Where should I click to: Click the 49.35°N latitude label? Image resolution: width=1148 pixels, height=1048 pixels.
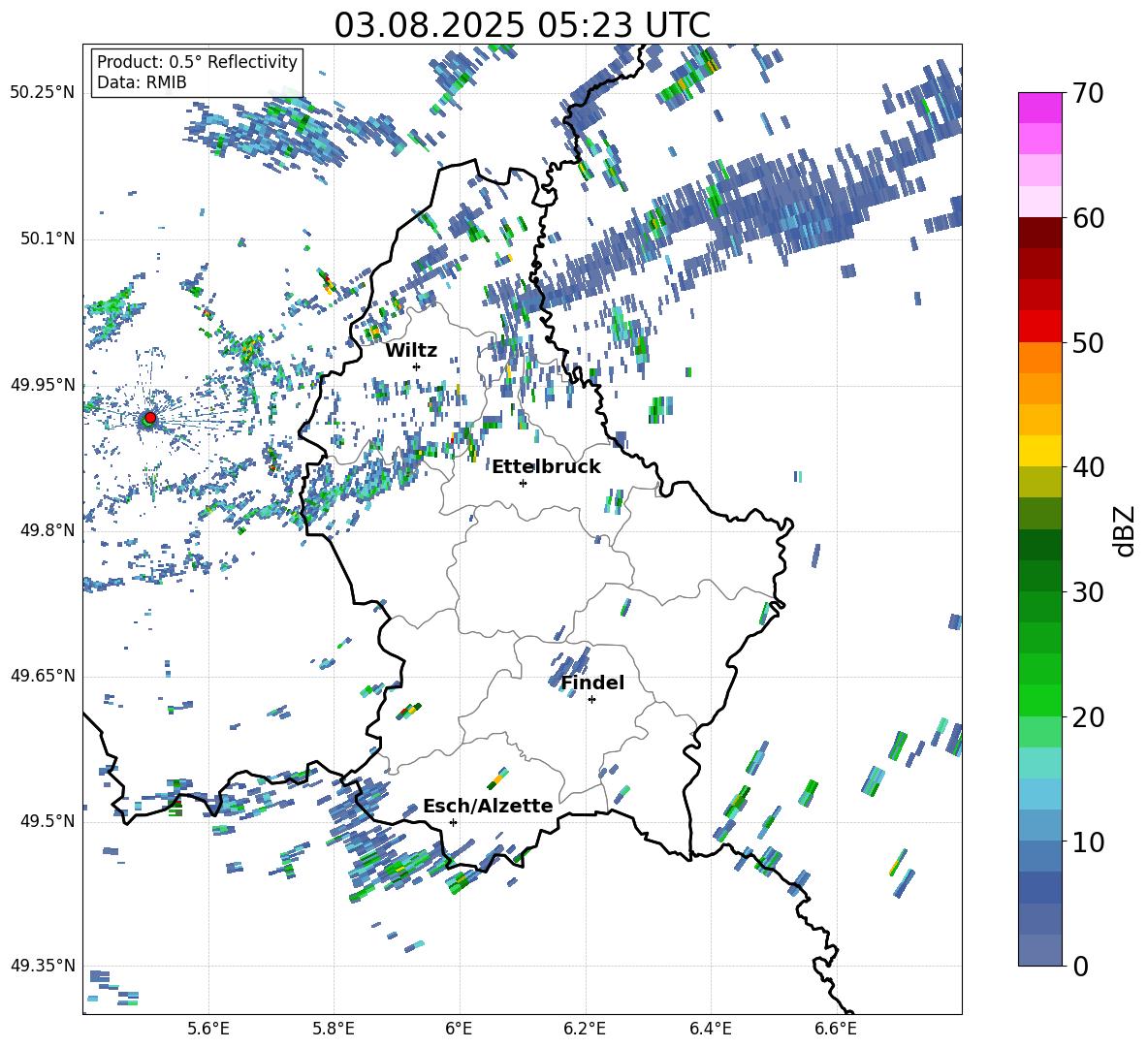[x=42, y=966]
